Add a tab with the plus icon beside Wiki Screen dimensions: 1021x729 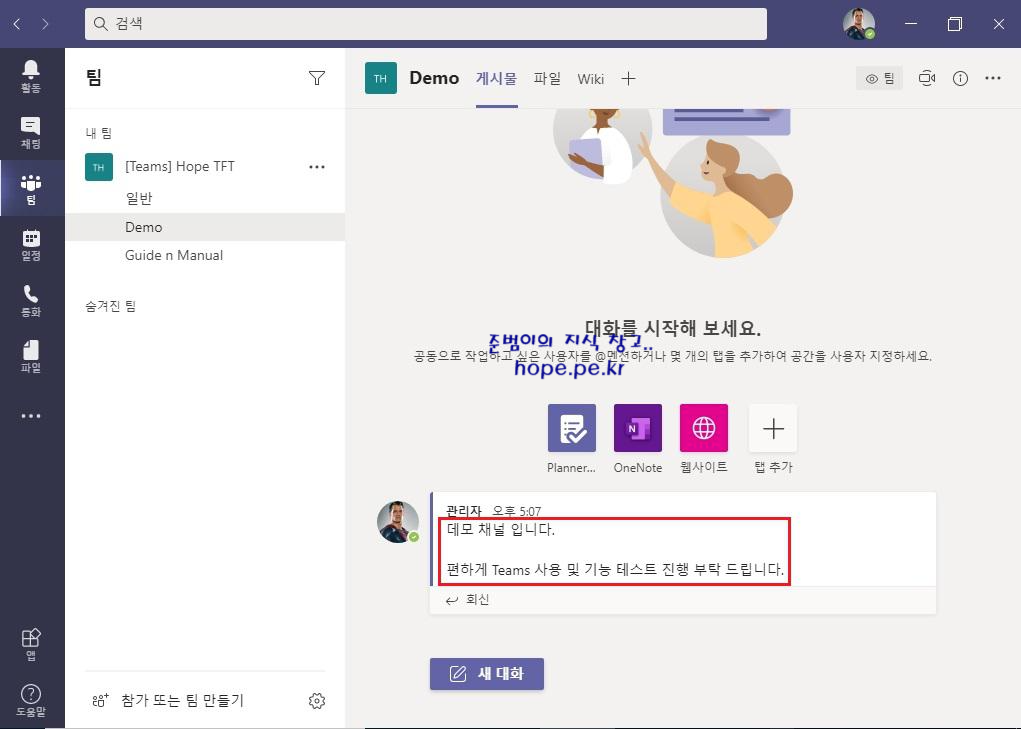pos(628,79)
